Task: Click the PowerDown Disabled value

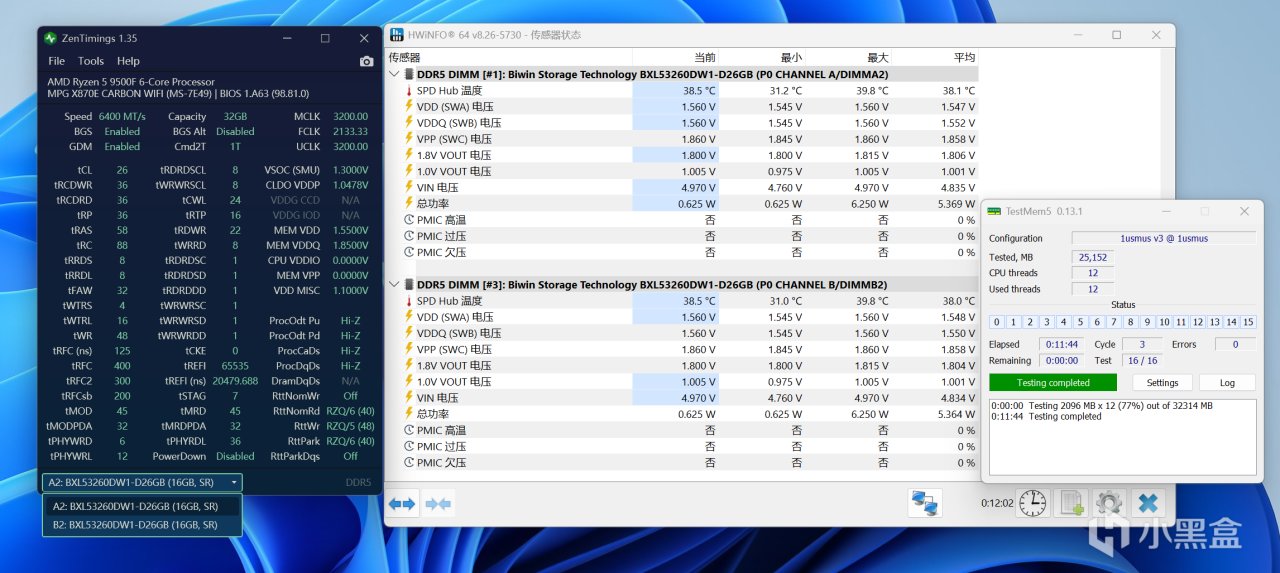Action: point(235,456)
